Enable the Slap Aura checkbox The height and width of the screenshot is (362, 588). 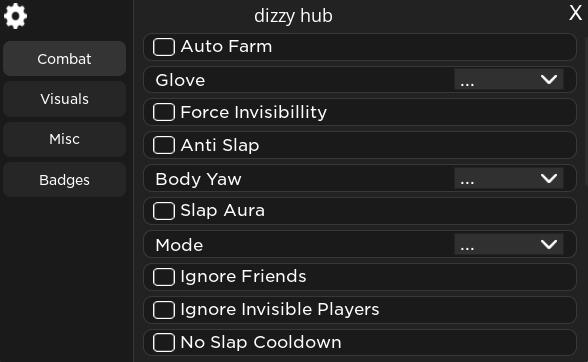pyautogui.click(x=164, y=211)
